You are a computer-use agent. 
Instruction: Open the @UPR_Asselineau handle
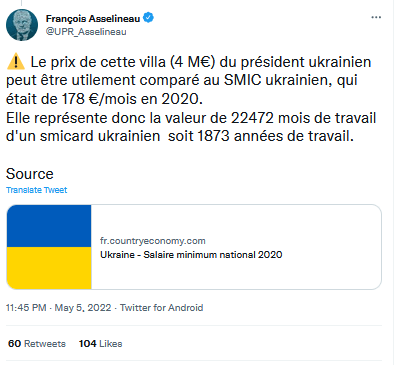86,32
